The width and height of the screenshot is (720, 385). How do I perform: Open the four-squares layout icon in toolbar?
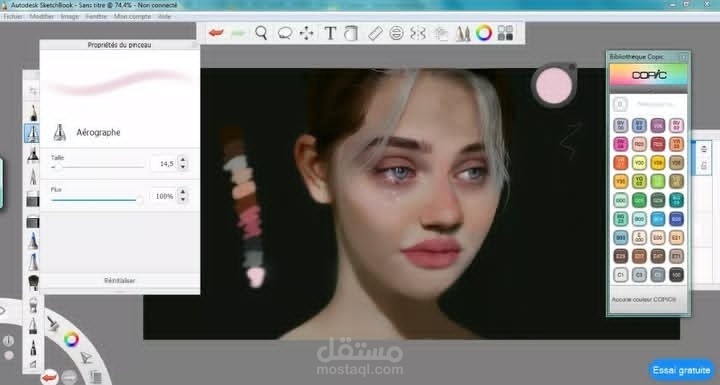coord(505,33)
